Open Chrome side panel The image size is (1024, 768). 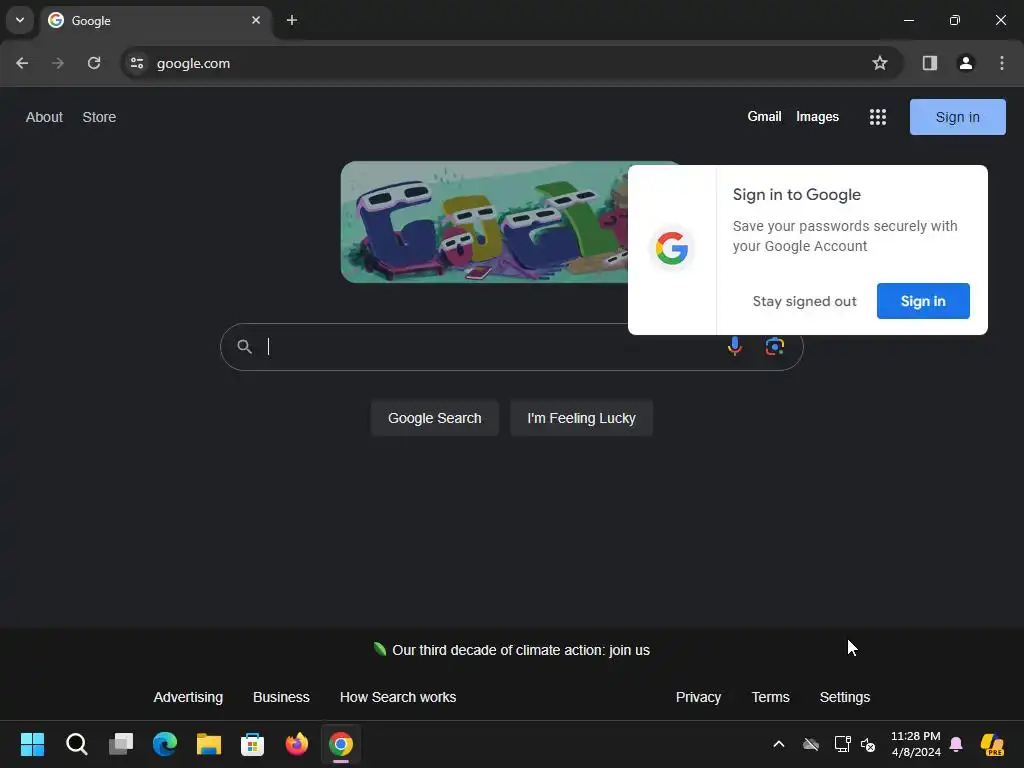point(930,63)
